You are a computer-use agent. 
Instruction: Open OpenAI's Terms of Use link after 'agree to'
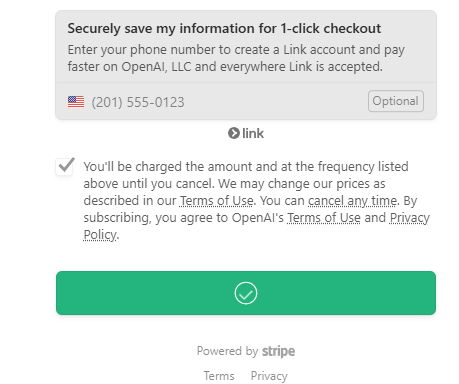(324, 218)
